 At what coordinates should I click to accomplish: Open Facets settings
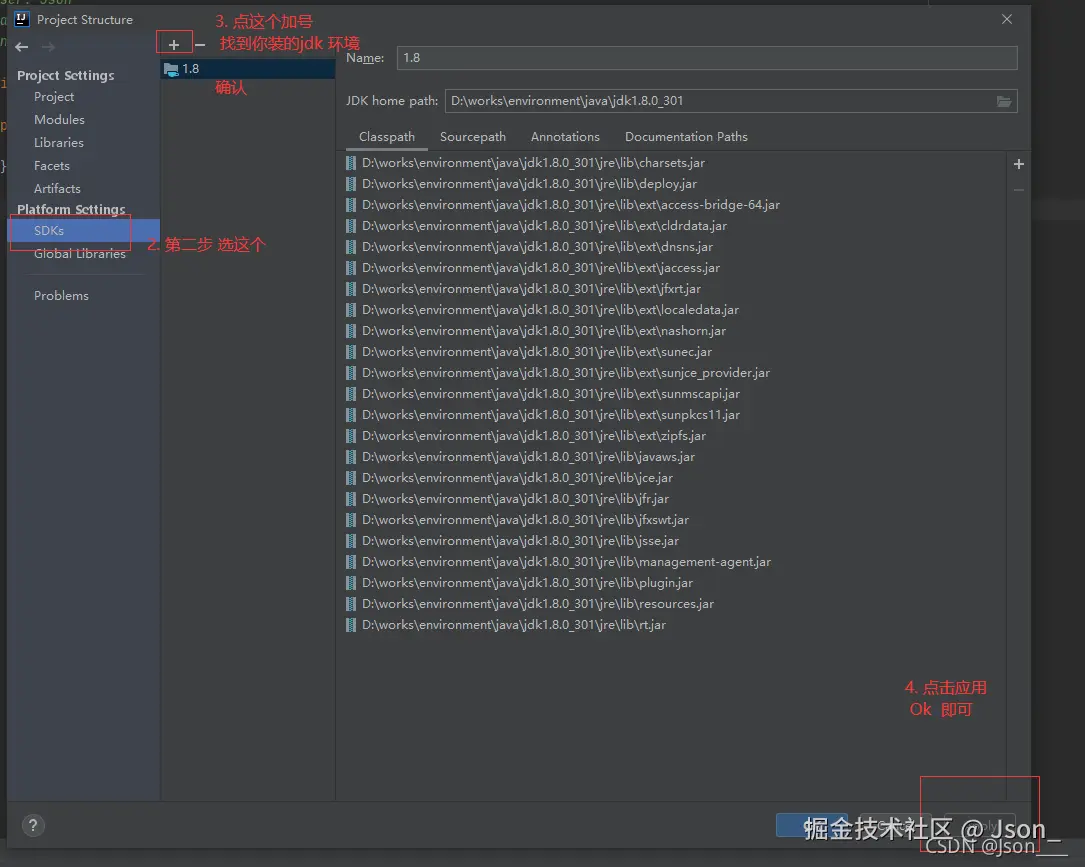(52, 166)
